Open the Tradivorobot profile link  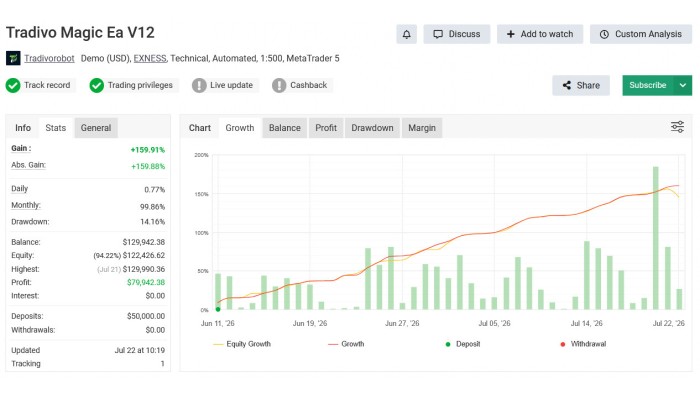(x=49, y=58)
